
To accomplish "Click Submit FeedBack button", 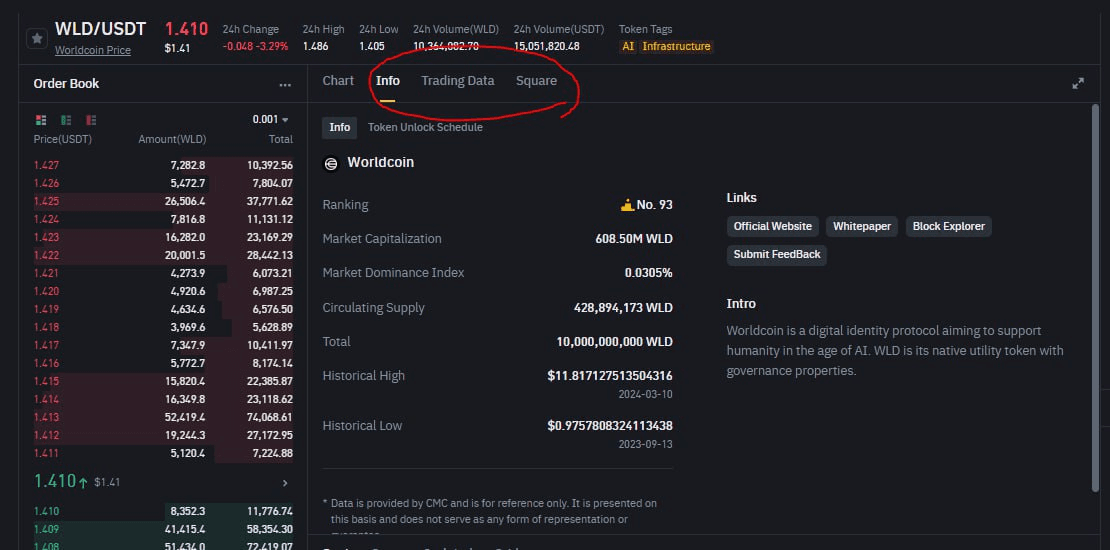I will click(777, 255).
